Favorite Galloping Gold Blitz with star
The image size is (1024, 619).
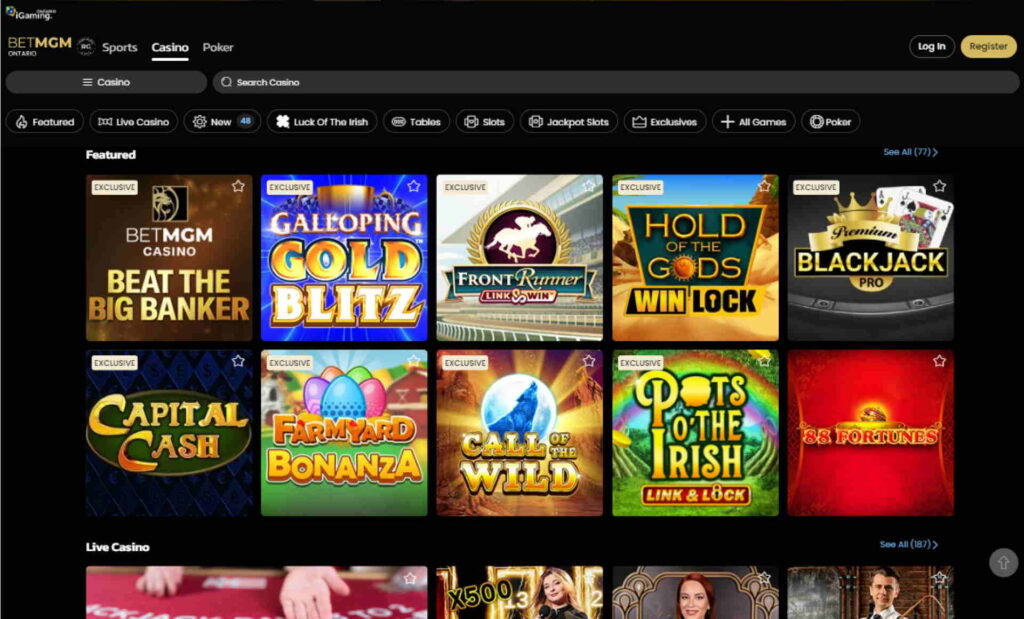point(413,186)
